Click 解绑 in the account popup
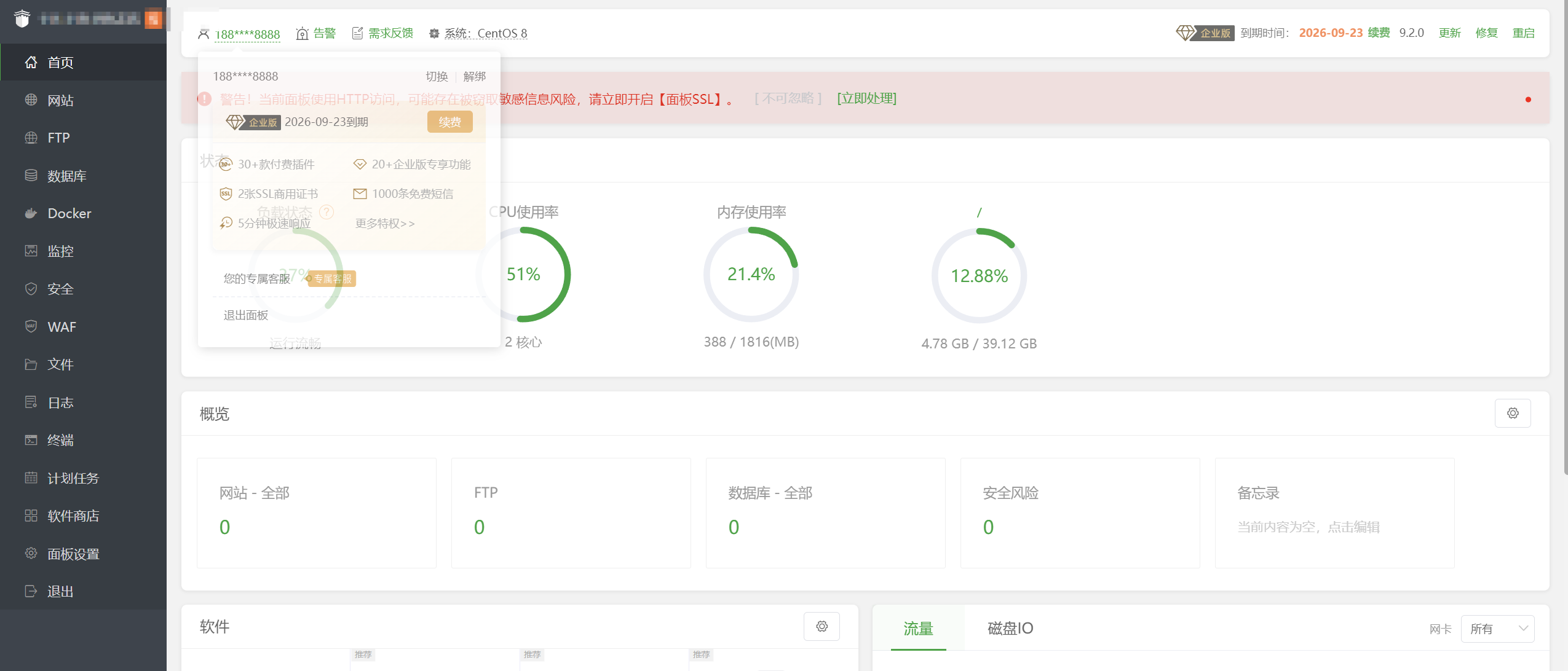Screen dimensions: 1568x671 click(x=474, y=76)
